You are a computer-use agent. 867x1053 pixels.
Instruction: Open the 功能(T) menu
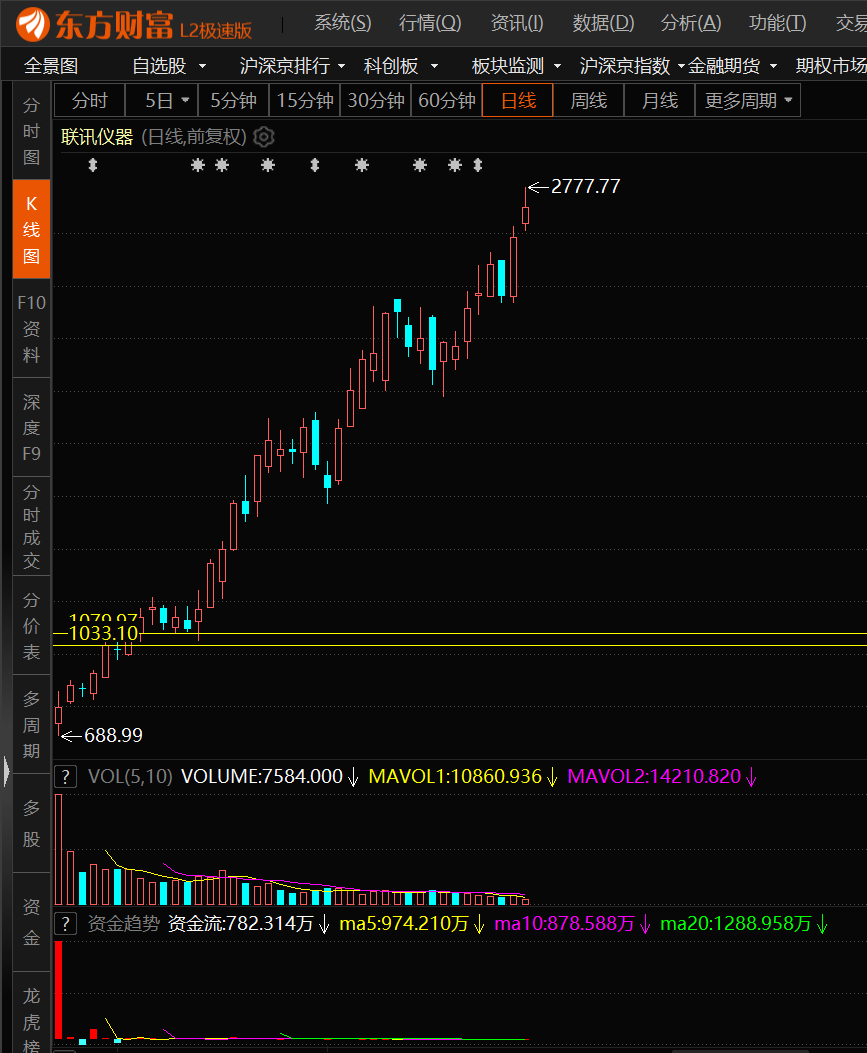coord(777,24)
